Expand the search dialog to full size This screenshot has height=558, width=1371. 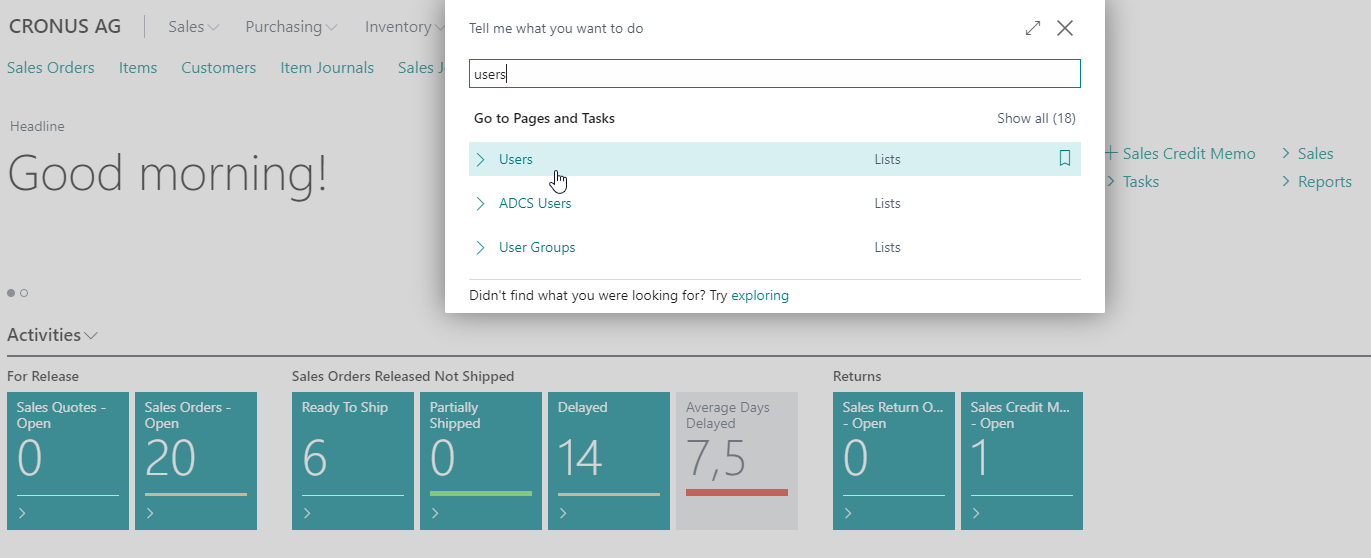pyautogui.click(x=1033, y=28)
